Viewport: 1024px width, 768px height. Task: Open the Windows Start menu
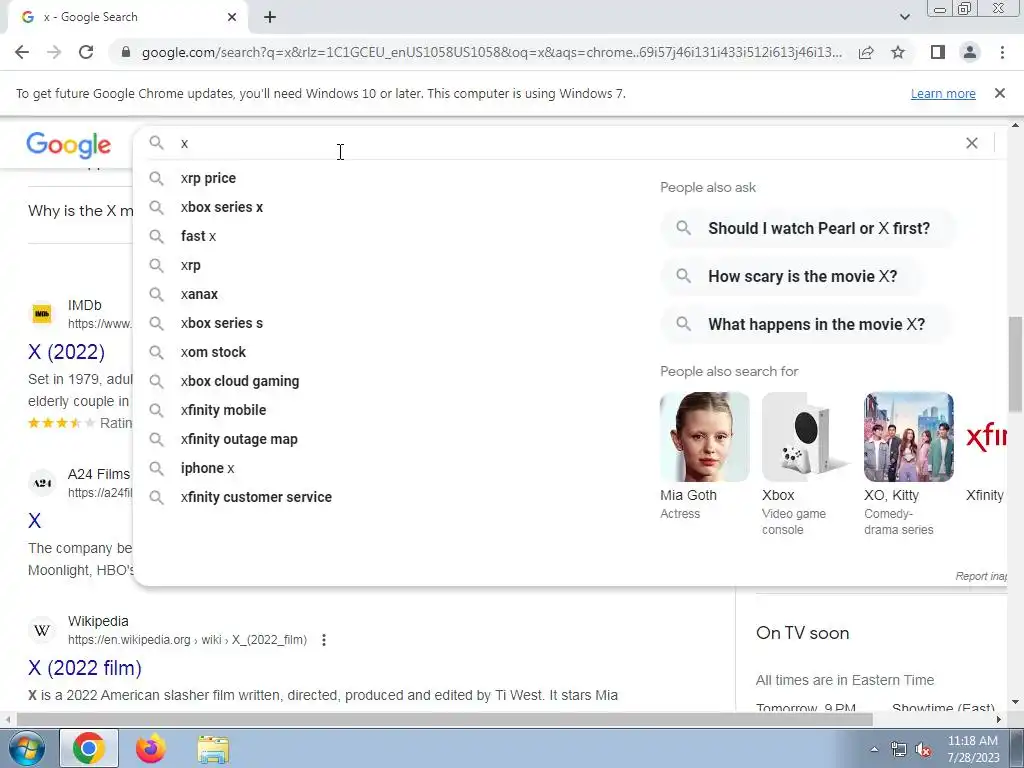click(x=26, y=748)
